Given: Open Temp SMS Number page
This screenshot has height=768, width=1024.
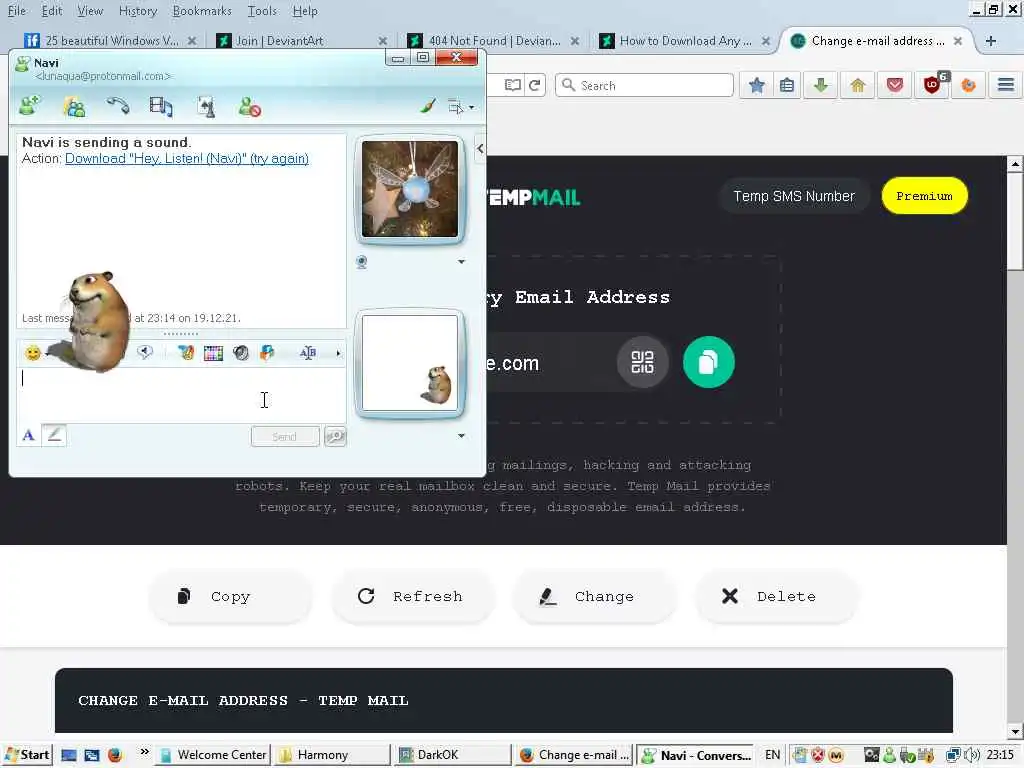Looking at the screenshot, I should tap(793, 196).
